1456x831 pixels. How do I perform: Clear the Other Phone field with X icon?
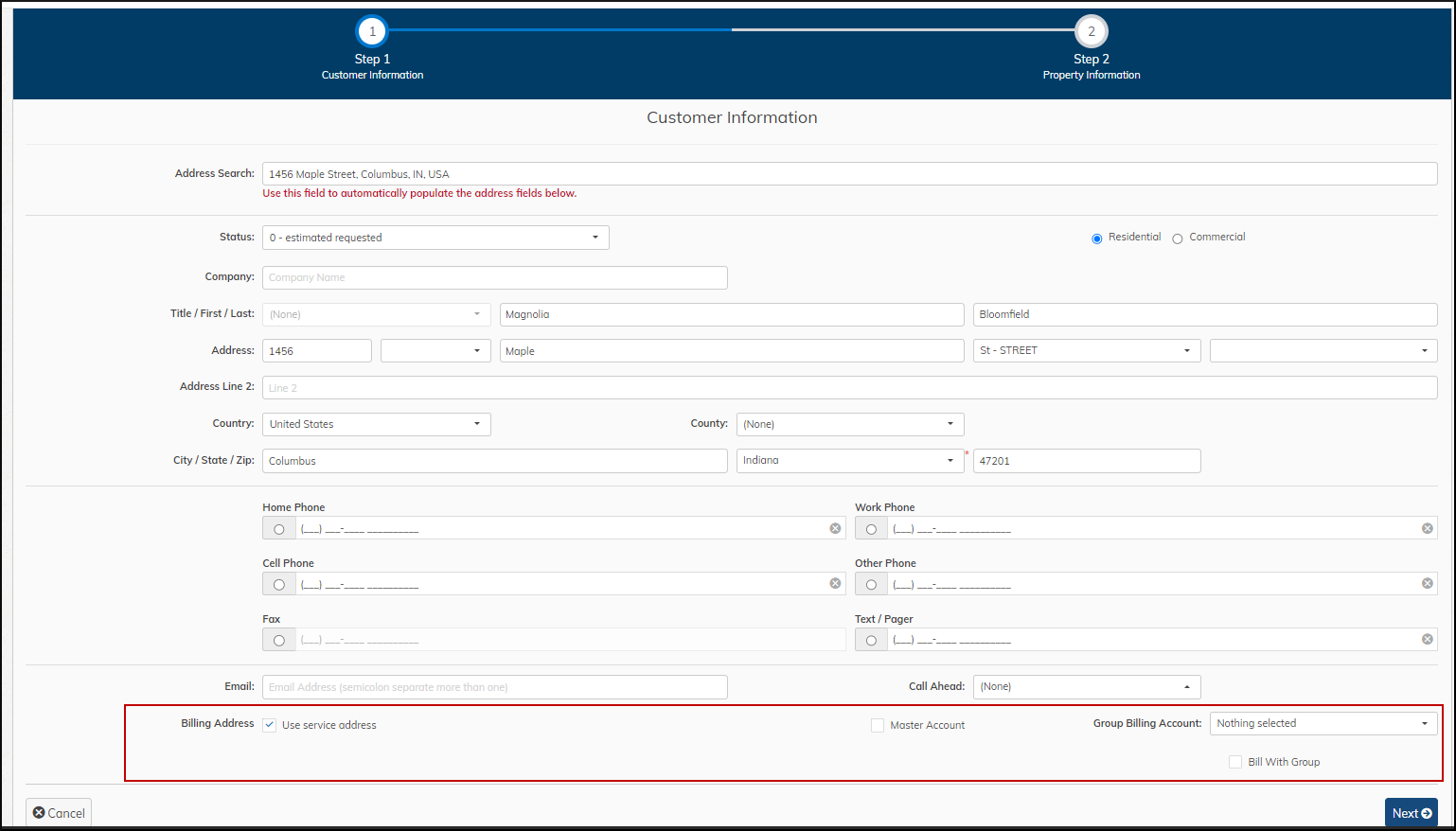tap(1427, 583)
